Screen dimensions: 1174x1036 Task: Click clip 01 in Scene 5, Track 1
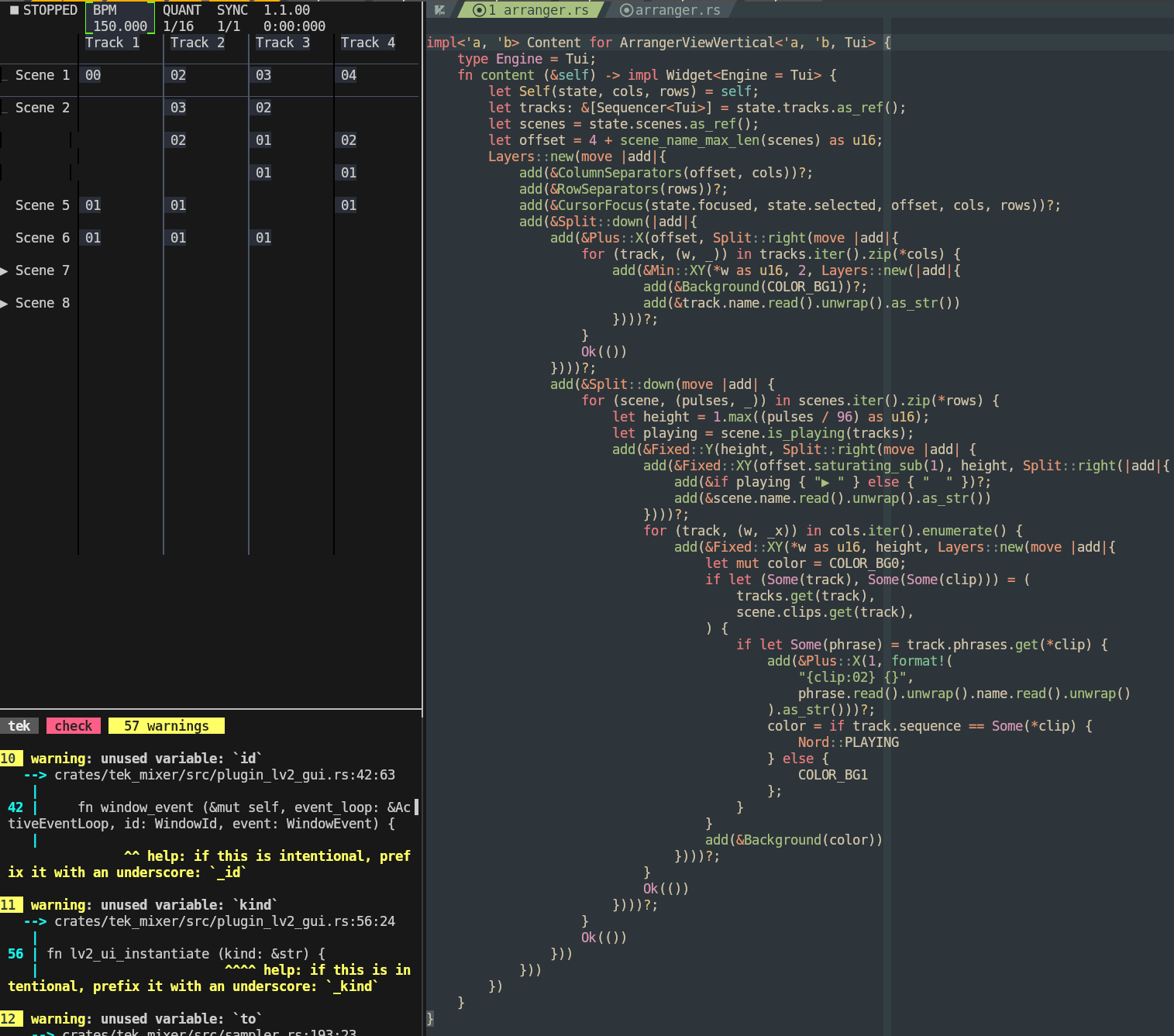coord(93,205)
